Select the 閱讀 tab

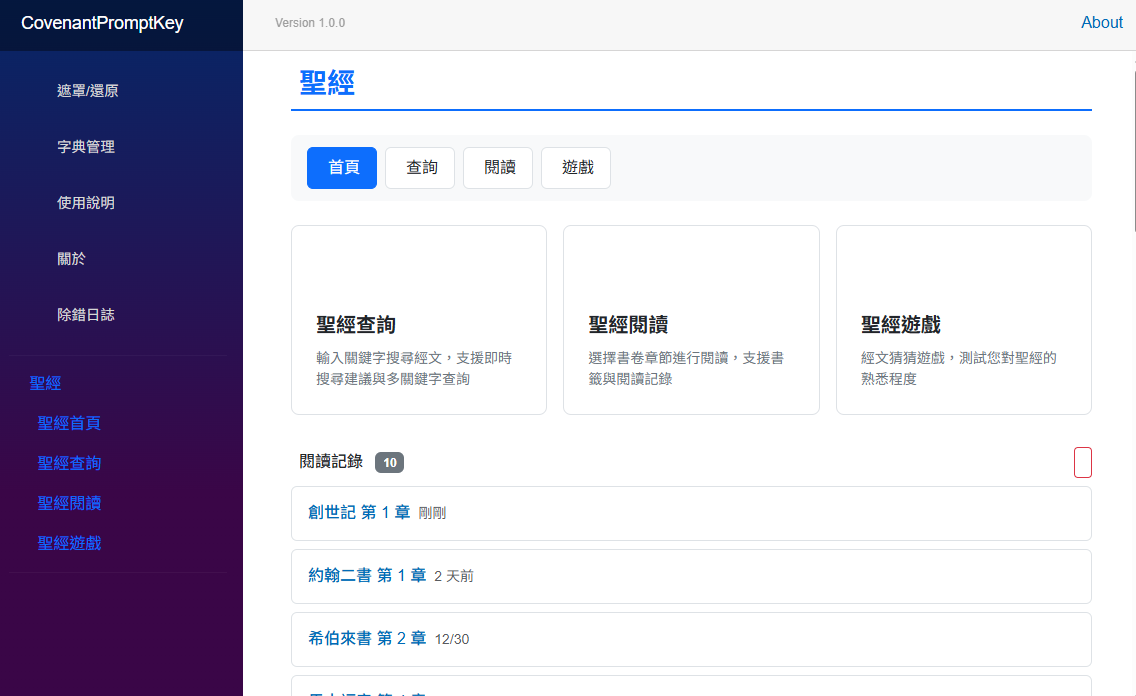498,168
